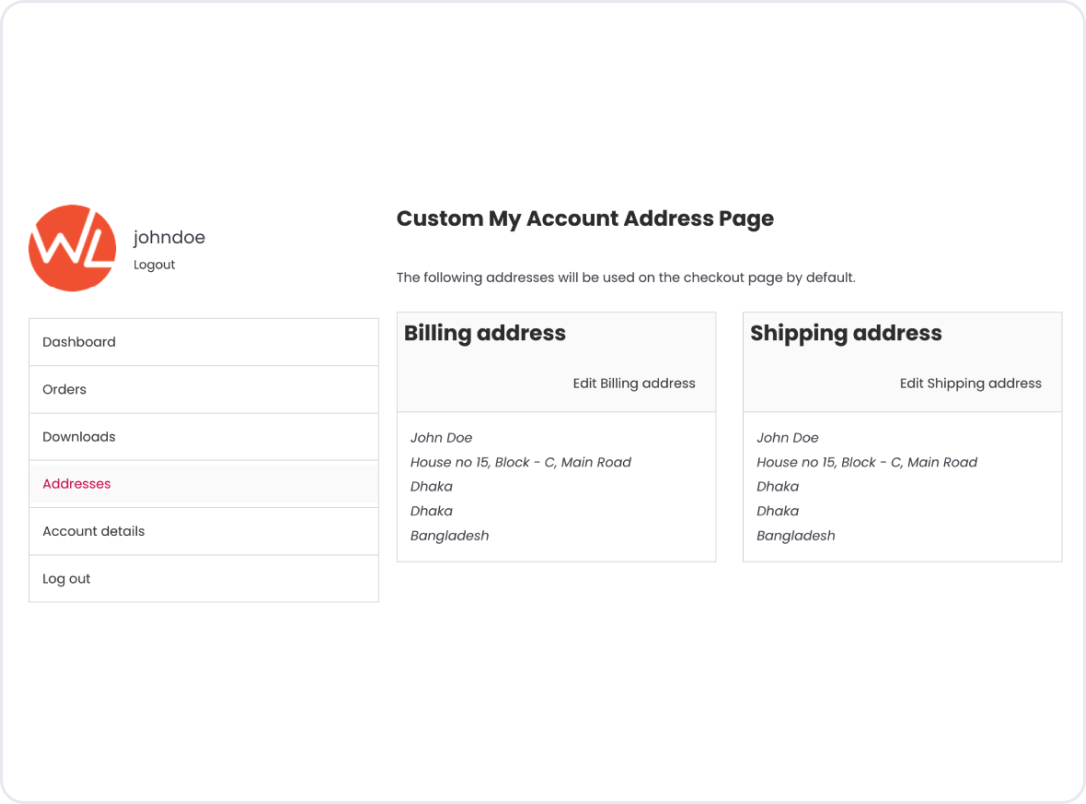Click the johndoe username text
1086x804 pixels.
click(x=169, y=238)
